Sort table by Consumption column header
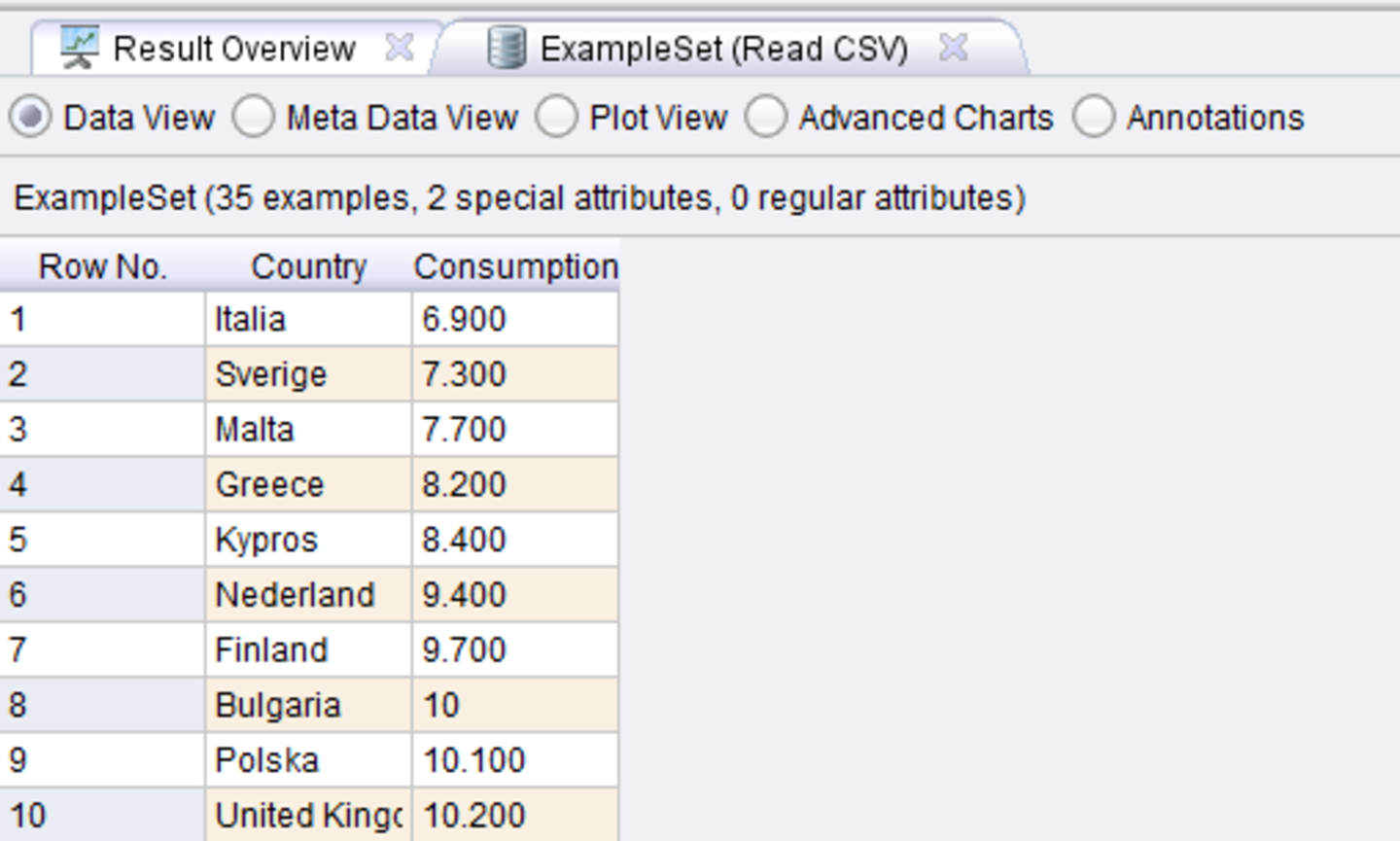 [515, 265]
